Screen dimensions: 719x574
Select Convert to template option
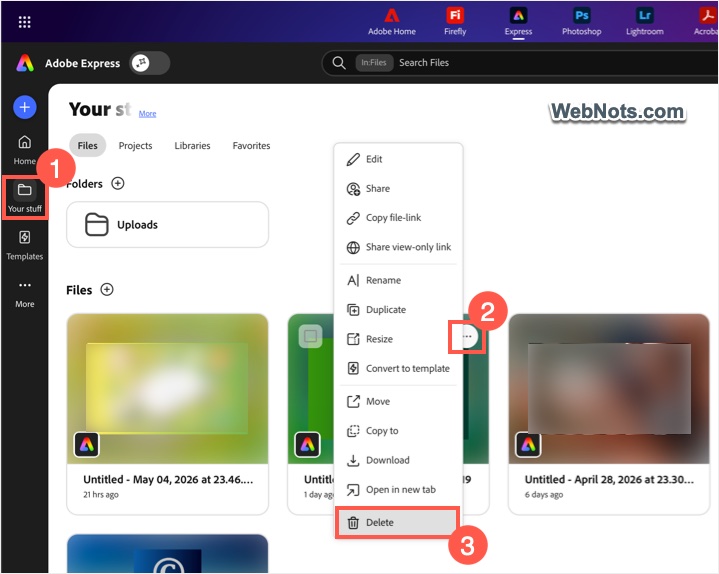(398, 368)
